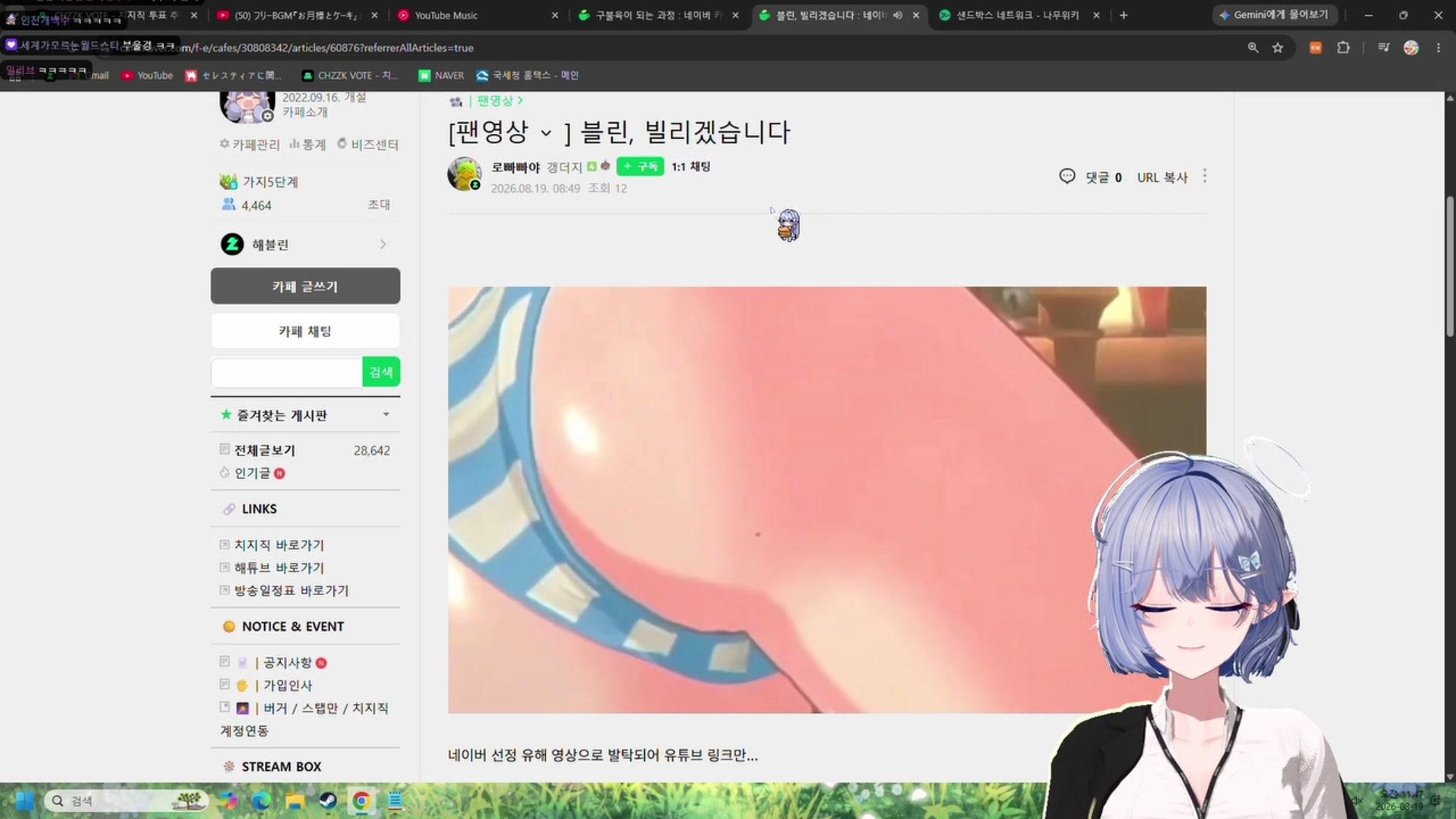This screenshot has height=819, width=1456.
Task: Expand the 팬영상 category dropdown in title
Action: [x=546, y=133]
